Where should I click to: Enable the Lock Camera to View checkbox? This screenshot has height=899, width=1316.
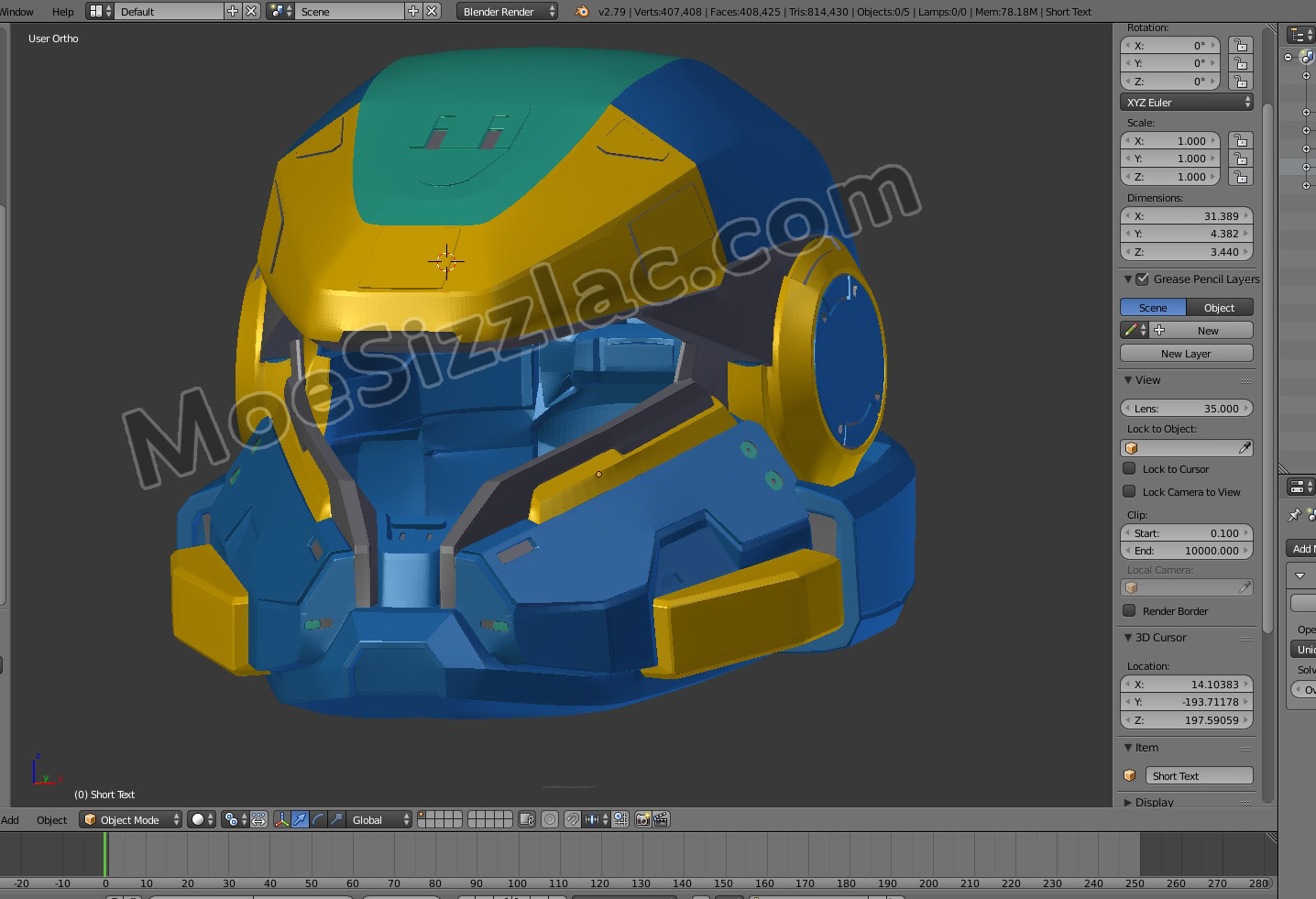tap(1130, 492)
